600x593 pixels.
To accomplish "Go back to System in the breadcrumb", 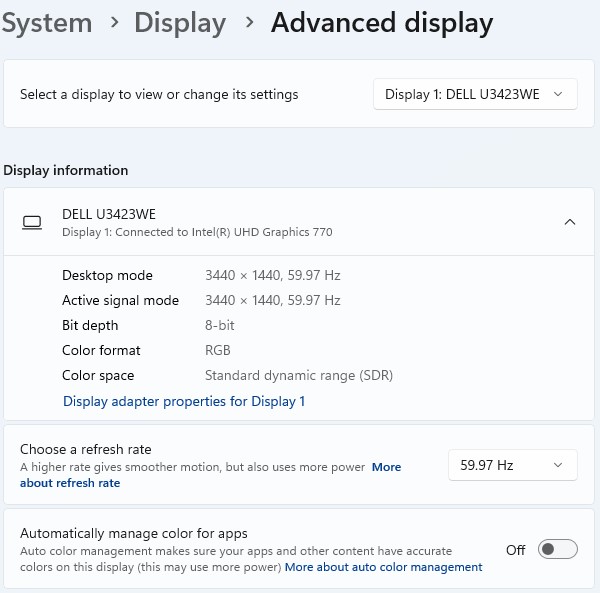I will 46,22.
